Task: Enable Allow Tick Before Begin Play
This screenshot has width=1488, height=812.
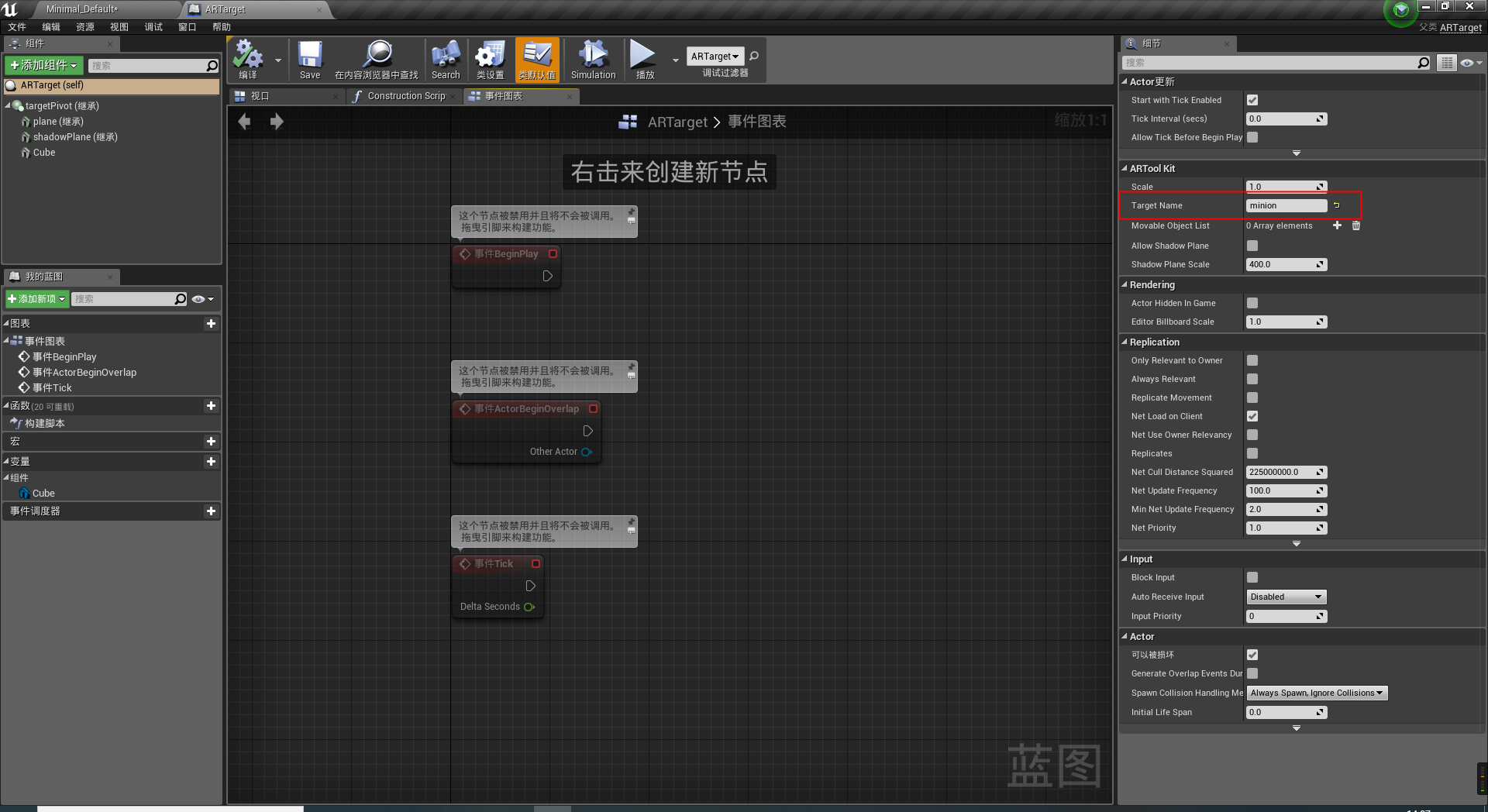Action: pos(1252,137)
